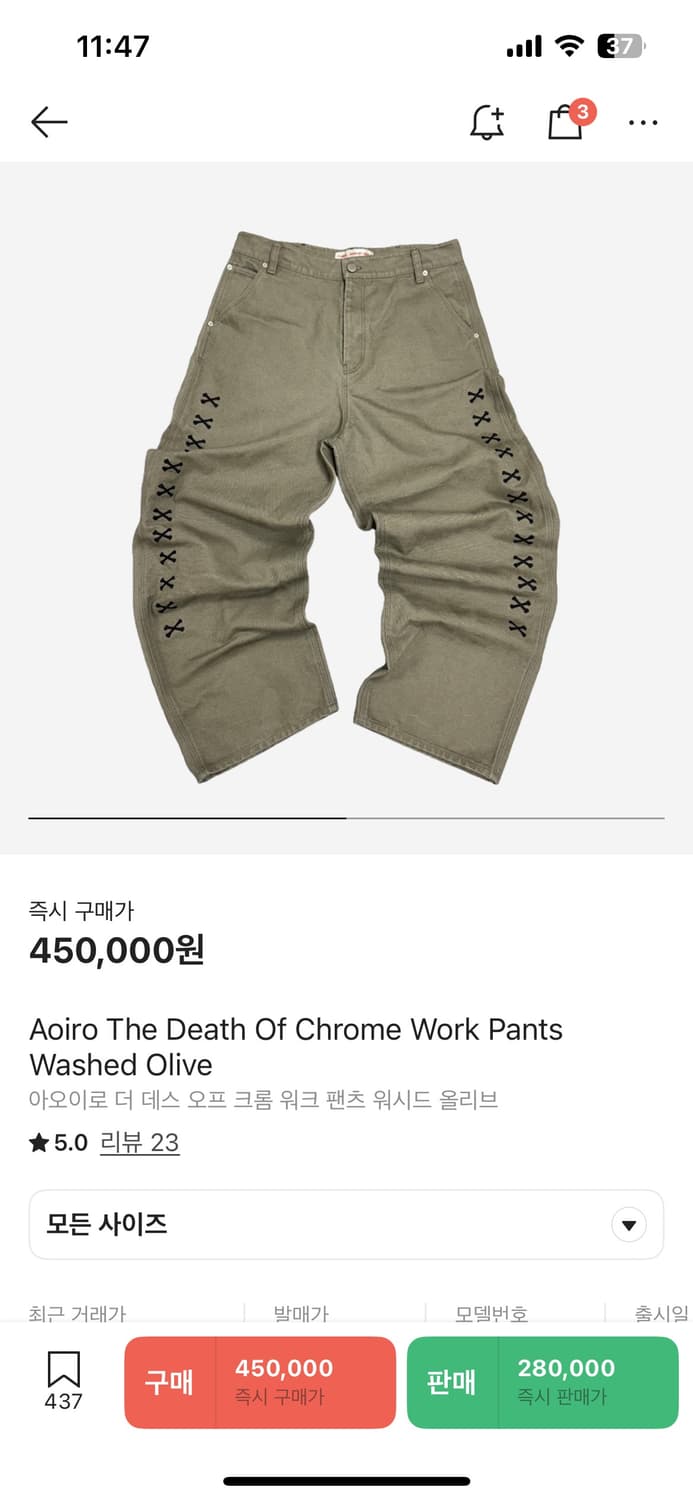Bookmark this item via save icon
Viewport: 693px width, 1500px height.
pos(63,1380)
